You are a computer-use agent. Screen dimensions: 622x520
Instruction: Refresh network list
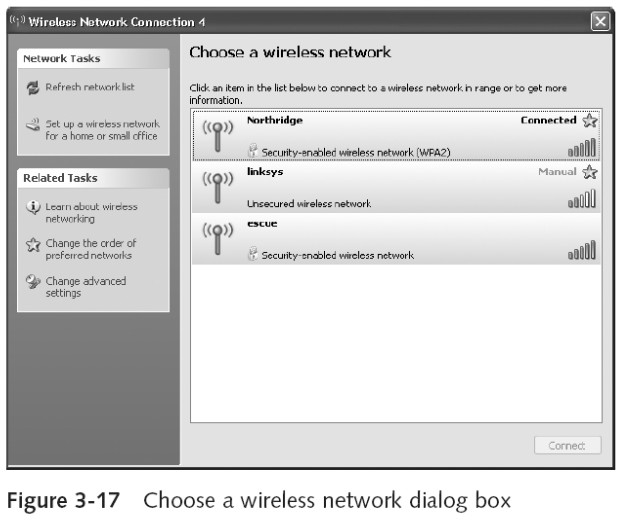click(90, 87)
